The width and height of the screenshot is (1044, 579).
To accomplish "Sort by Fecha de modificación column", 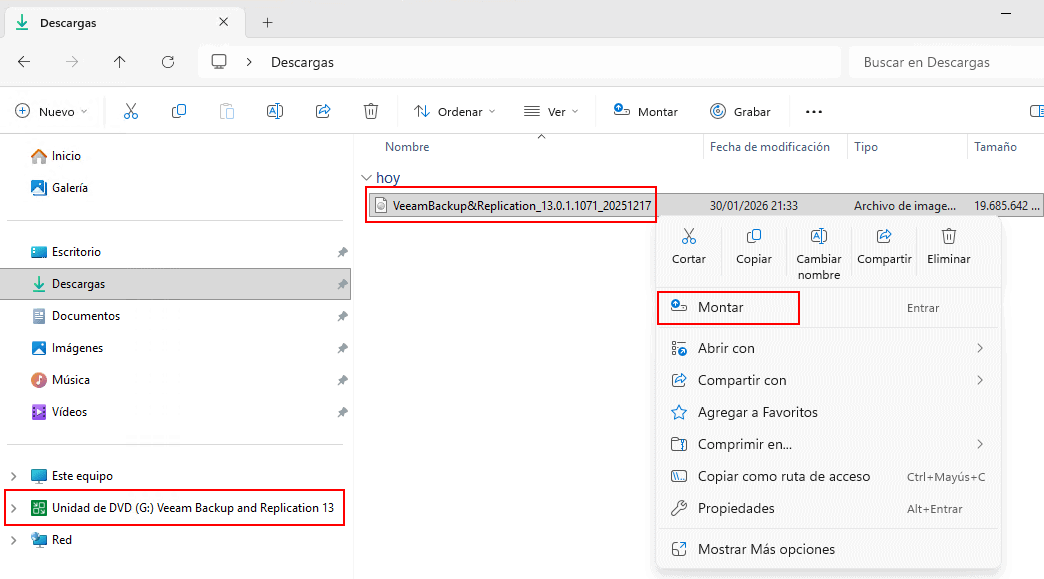I will (770, 146).
